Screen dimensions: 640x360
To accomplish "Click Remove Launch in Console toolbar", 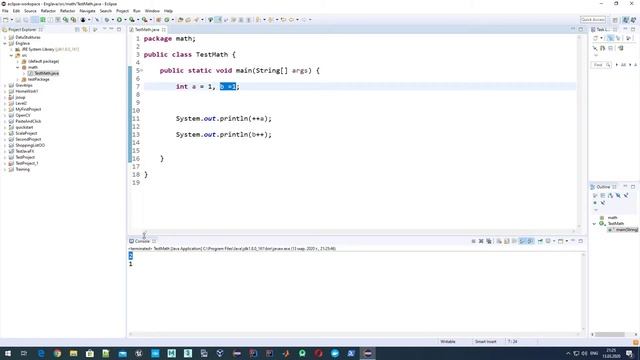I will point(481,241).
